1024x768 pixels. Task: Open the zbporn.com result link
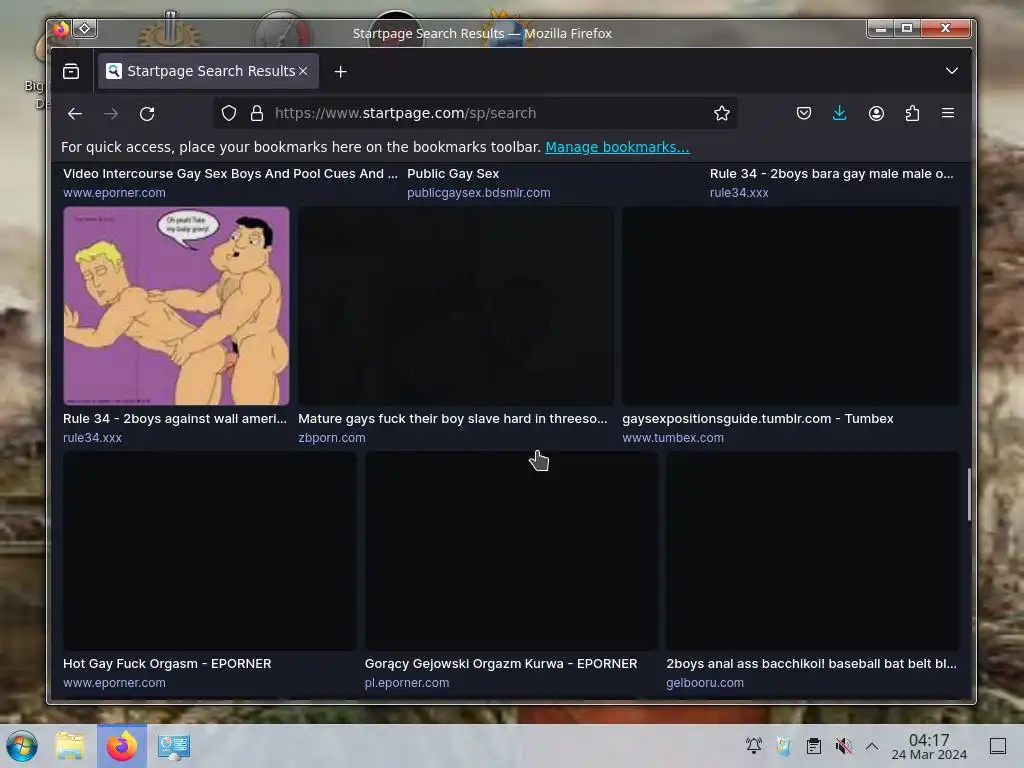click(332, 438)
